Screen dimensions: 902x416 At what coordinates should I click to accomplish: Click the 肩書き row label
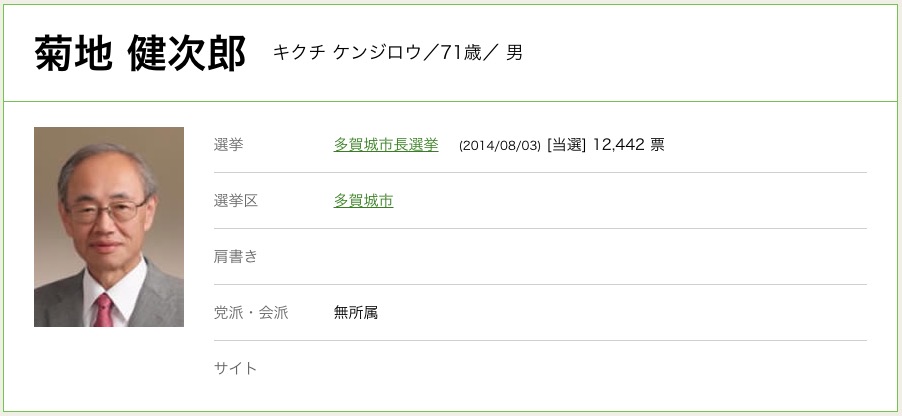click(x=236, y=257)
